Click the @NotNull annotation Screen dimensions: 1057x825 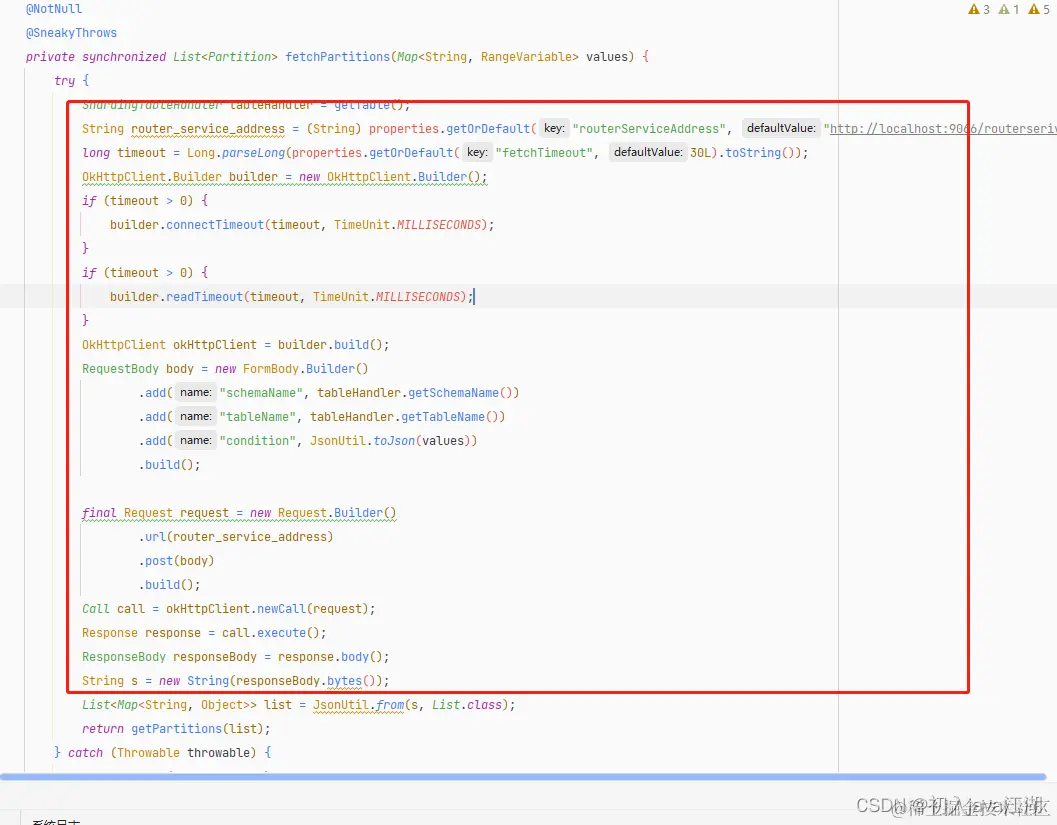(x=54, y=9)
